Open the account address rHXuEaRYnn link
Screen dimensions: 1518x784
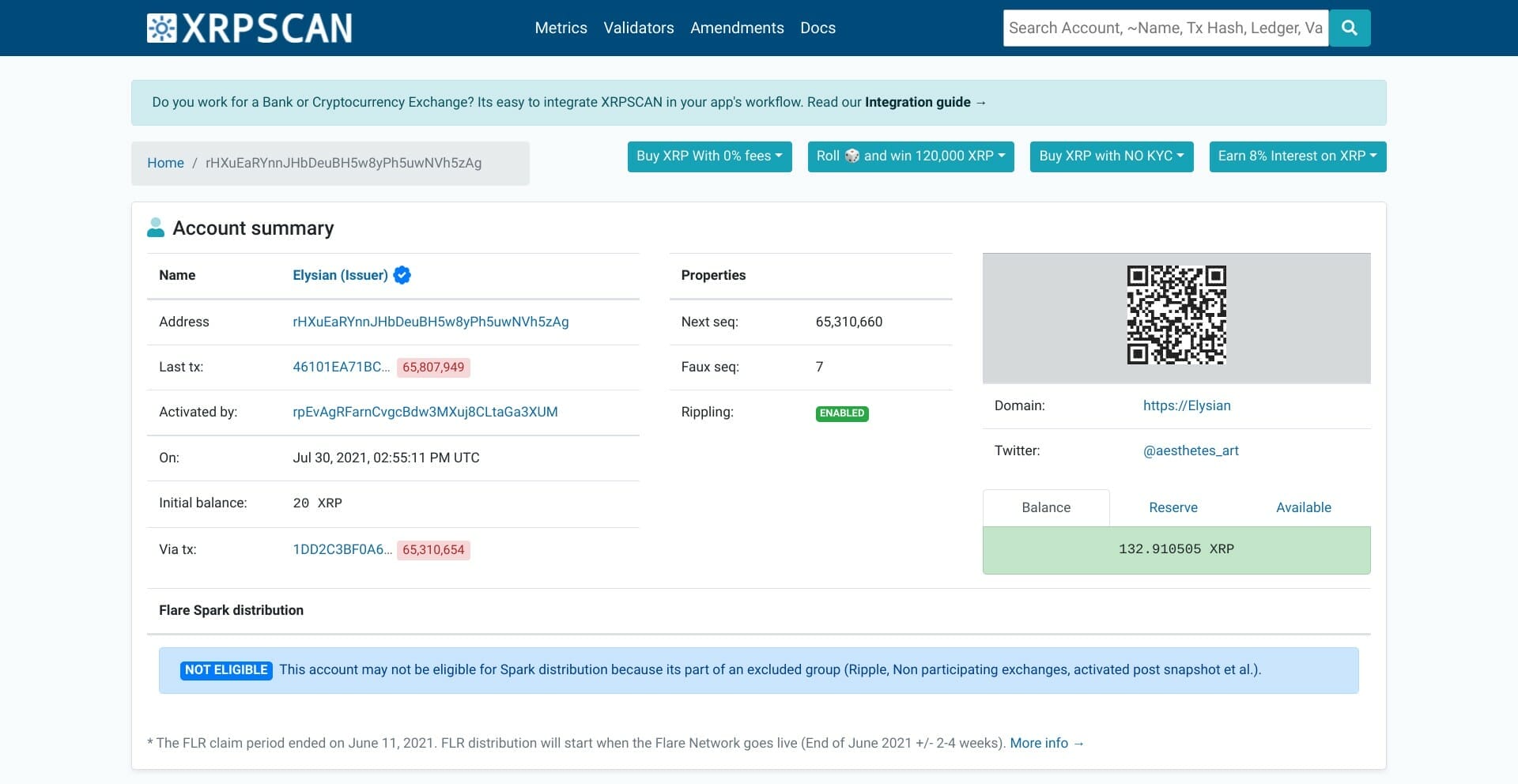[431, 322]
